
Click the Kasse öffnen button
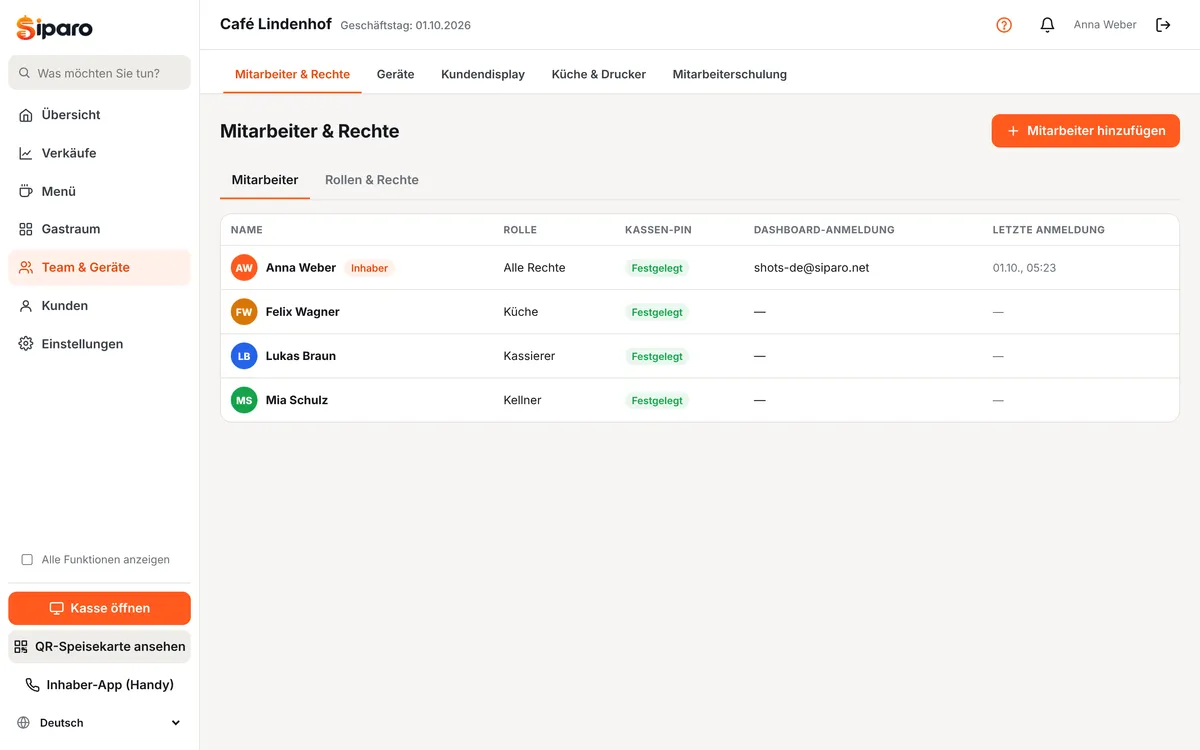tap(99, 608)
